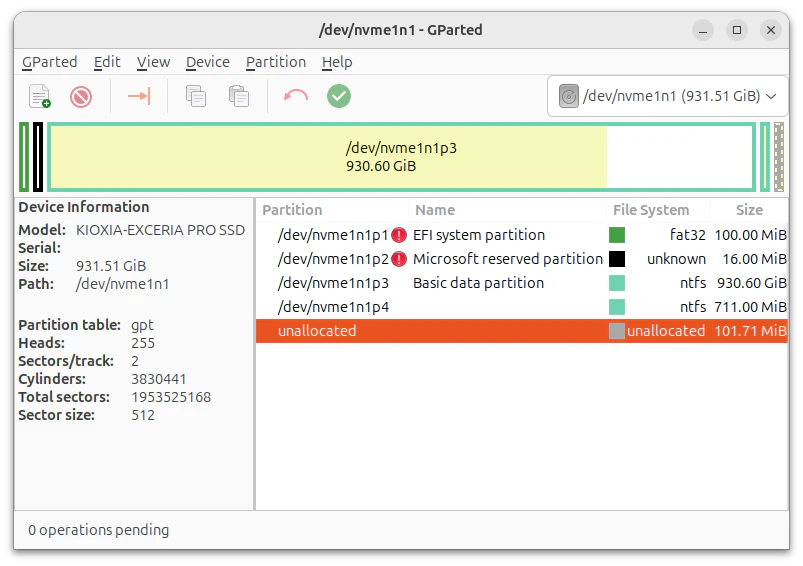Click the New partition toolbar icon
This screenshot has height=566, width=803.
coord(39,96)
